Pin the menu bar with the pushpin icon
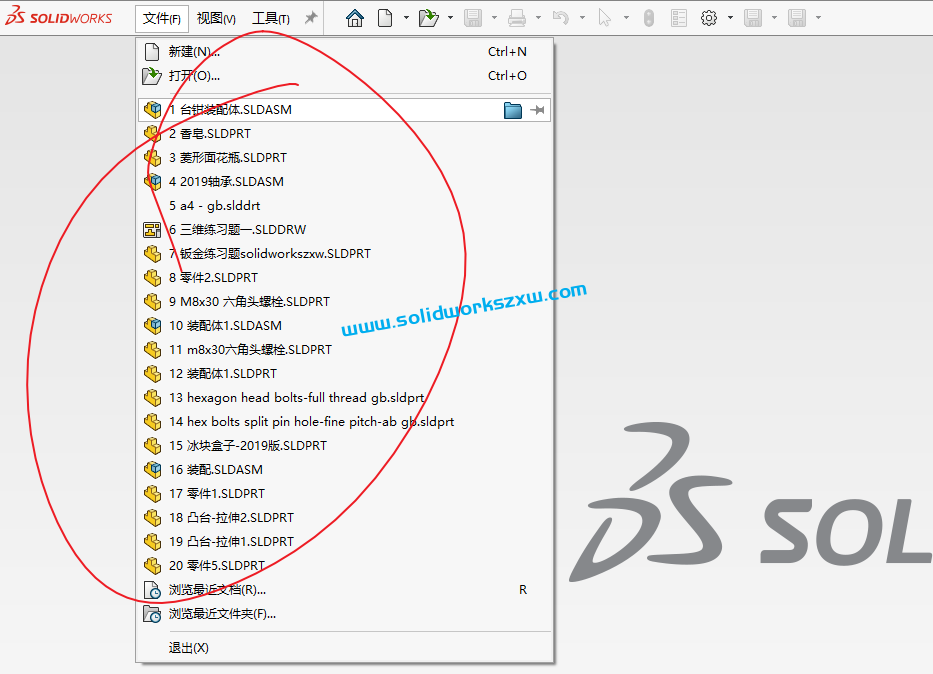 pyautogui.click(x=313, y=16)
